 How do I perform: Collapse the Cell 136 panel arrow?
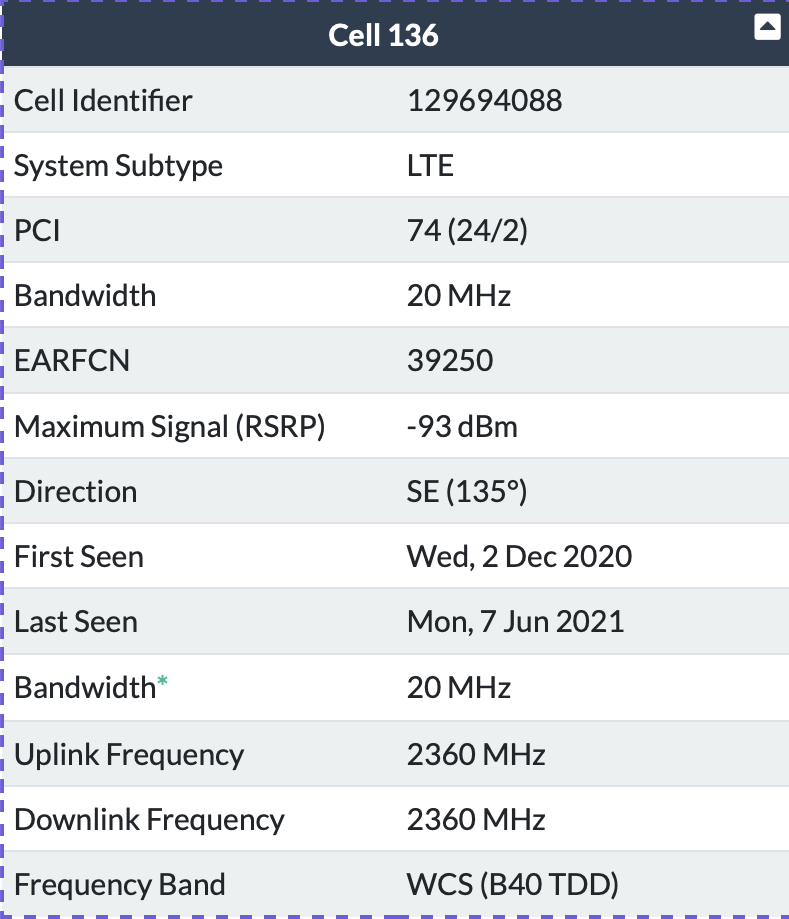767,27
